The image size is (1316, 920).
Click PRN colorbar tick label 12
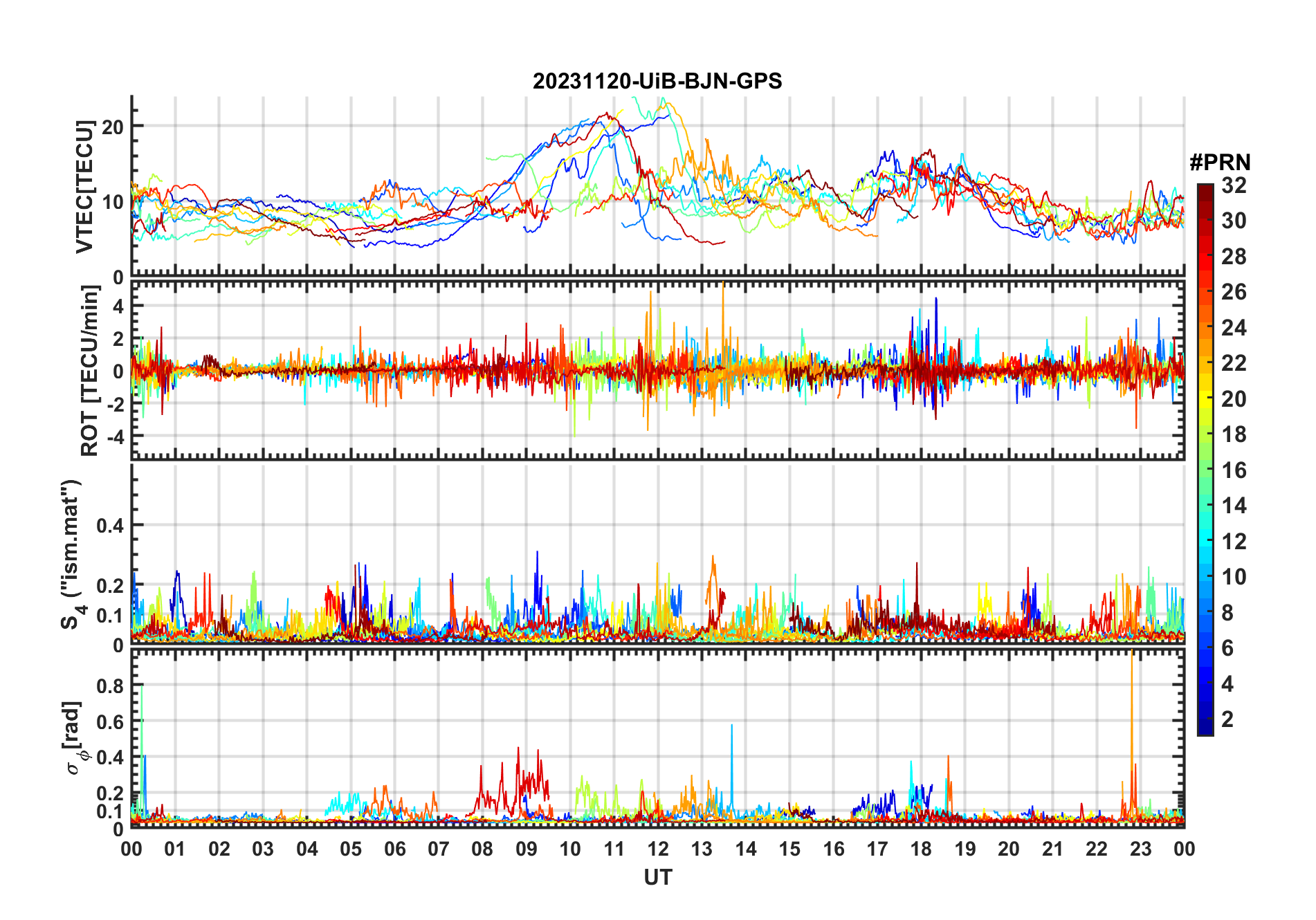pos(1234,542)
